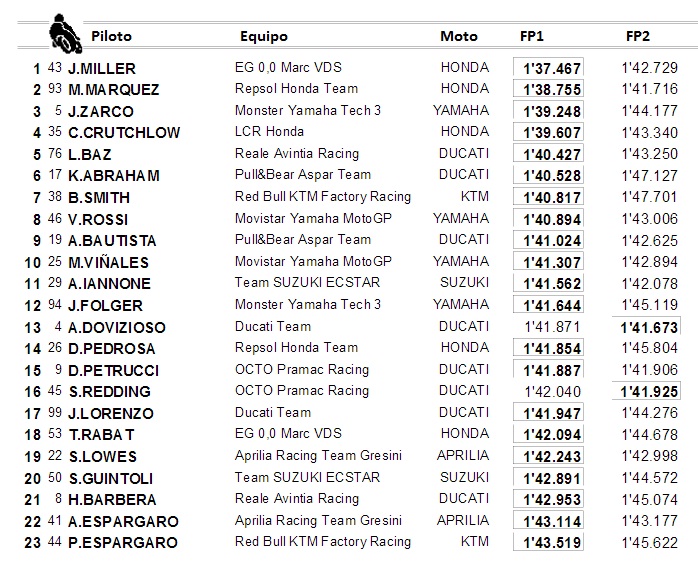Click the Moto column header
Screen dimensions: 698x572
pyautogui.click(x=459, y=36)
